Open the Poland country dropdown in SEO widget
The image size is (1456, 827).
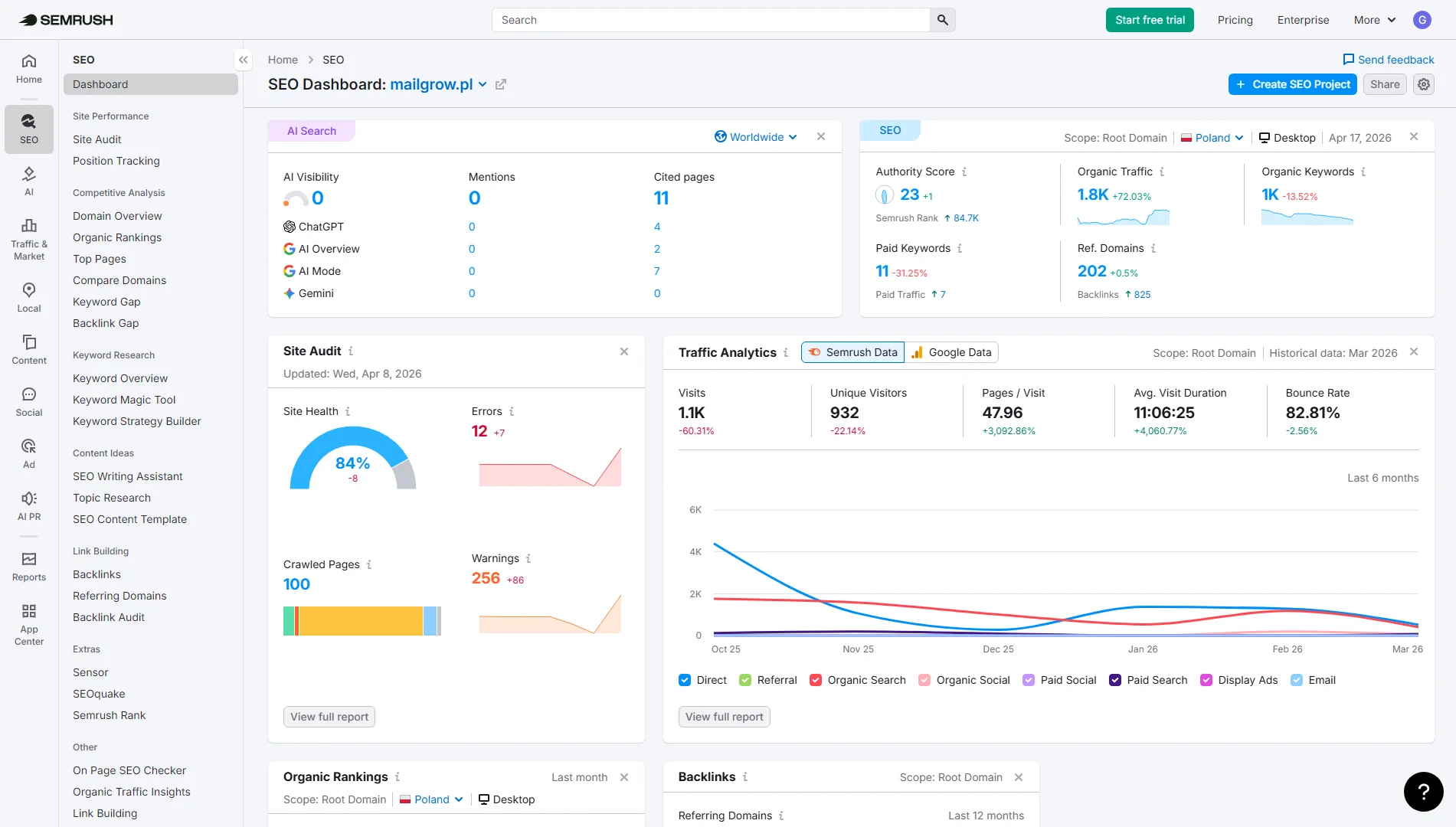1212,138
